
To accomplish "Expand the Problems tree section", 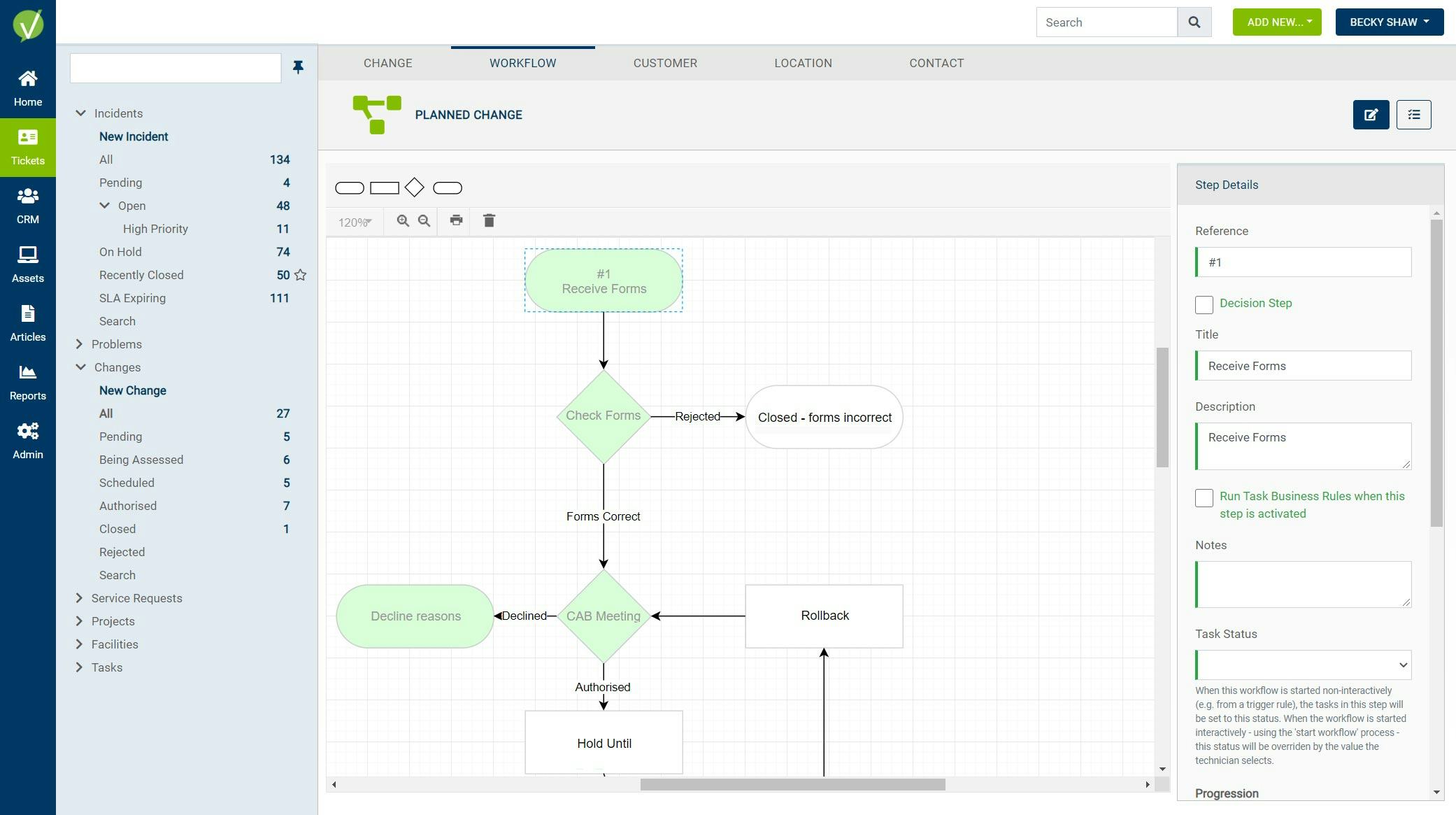I will pos(79,344).
